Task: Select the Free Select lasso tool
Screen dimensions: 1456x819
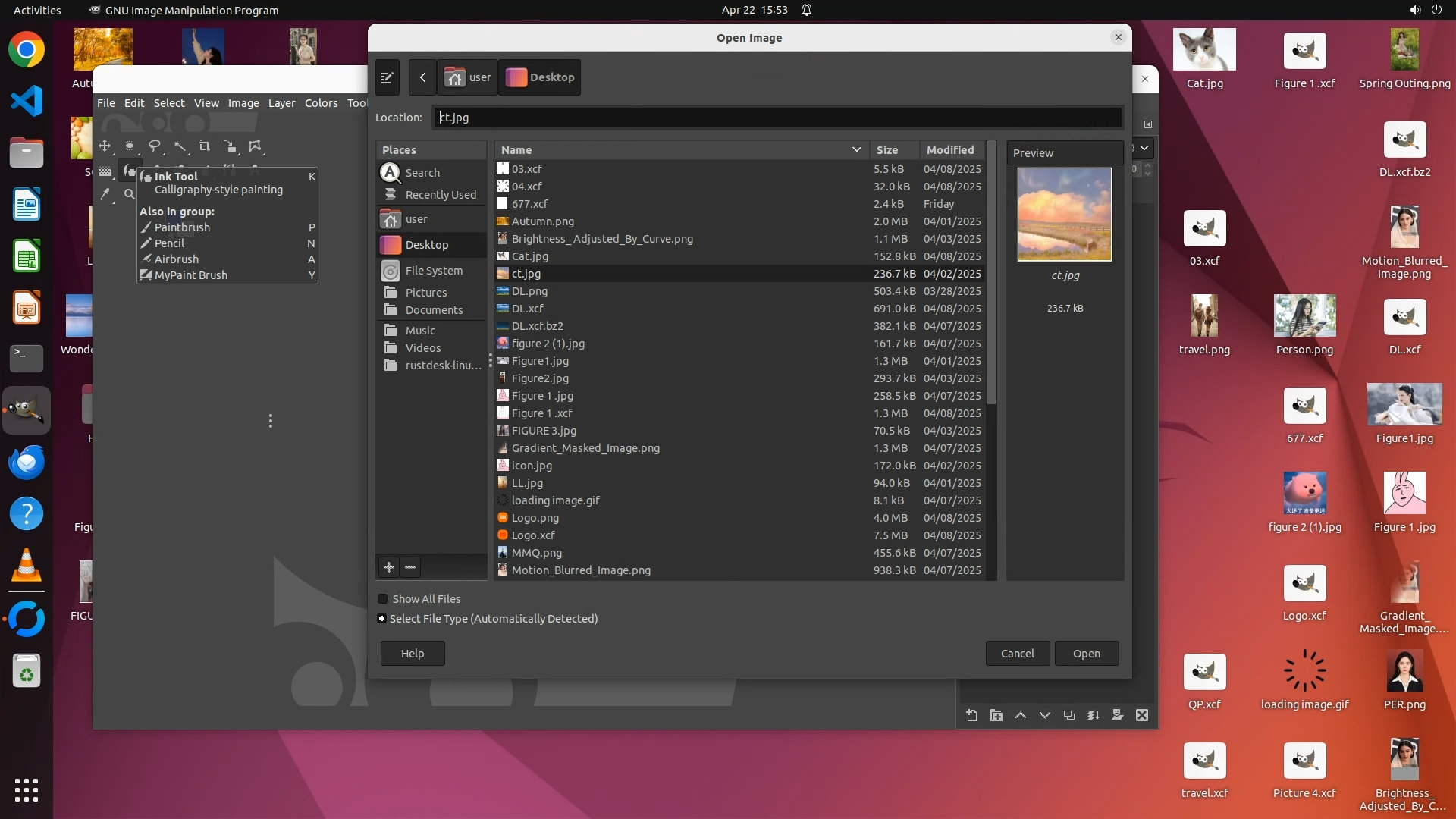Action: point(155,146)
